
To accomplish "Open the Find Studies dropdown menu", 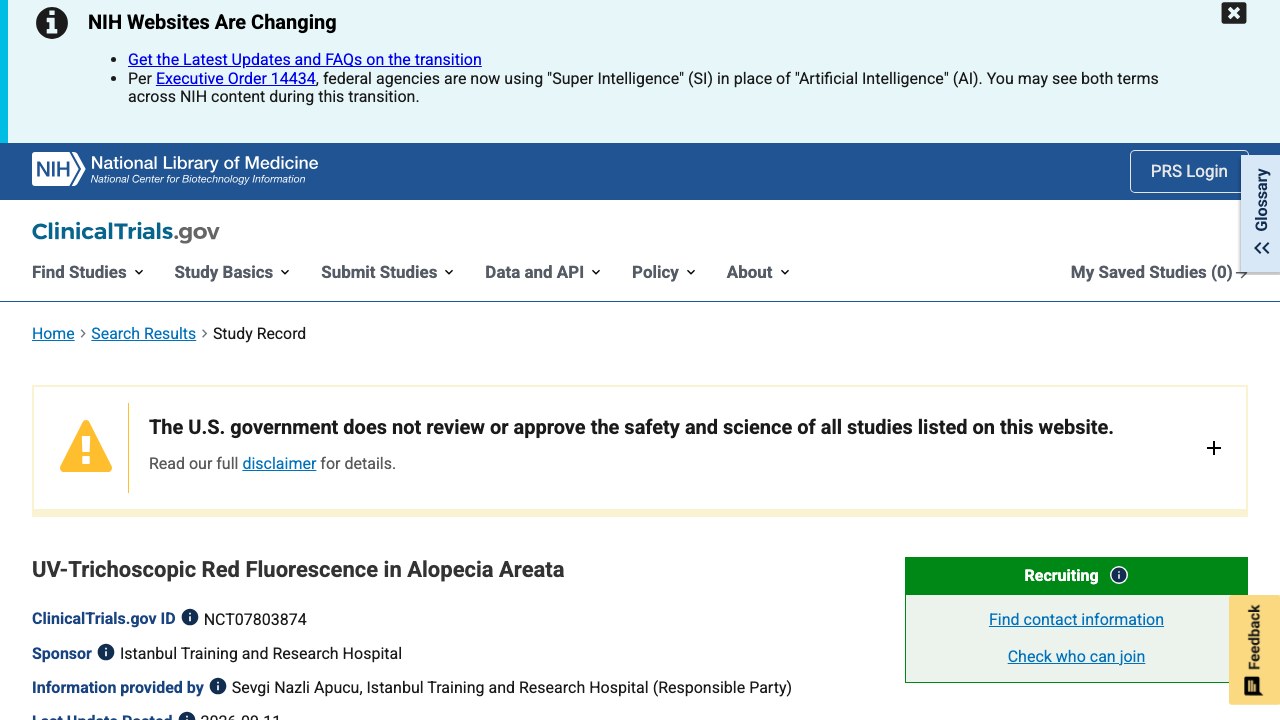I will 88,272.
